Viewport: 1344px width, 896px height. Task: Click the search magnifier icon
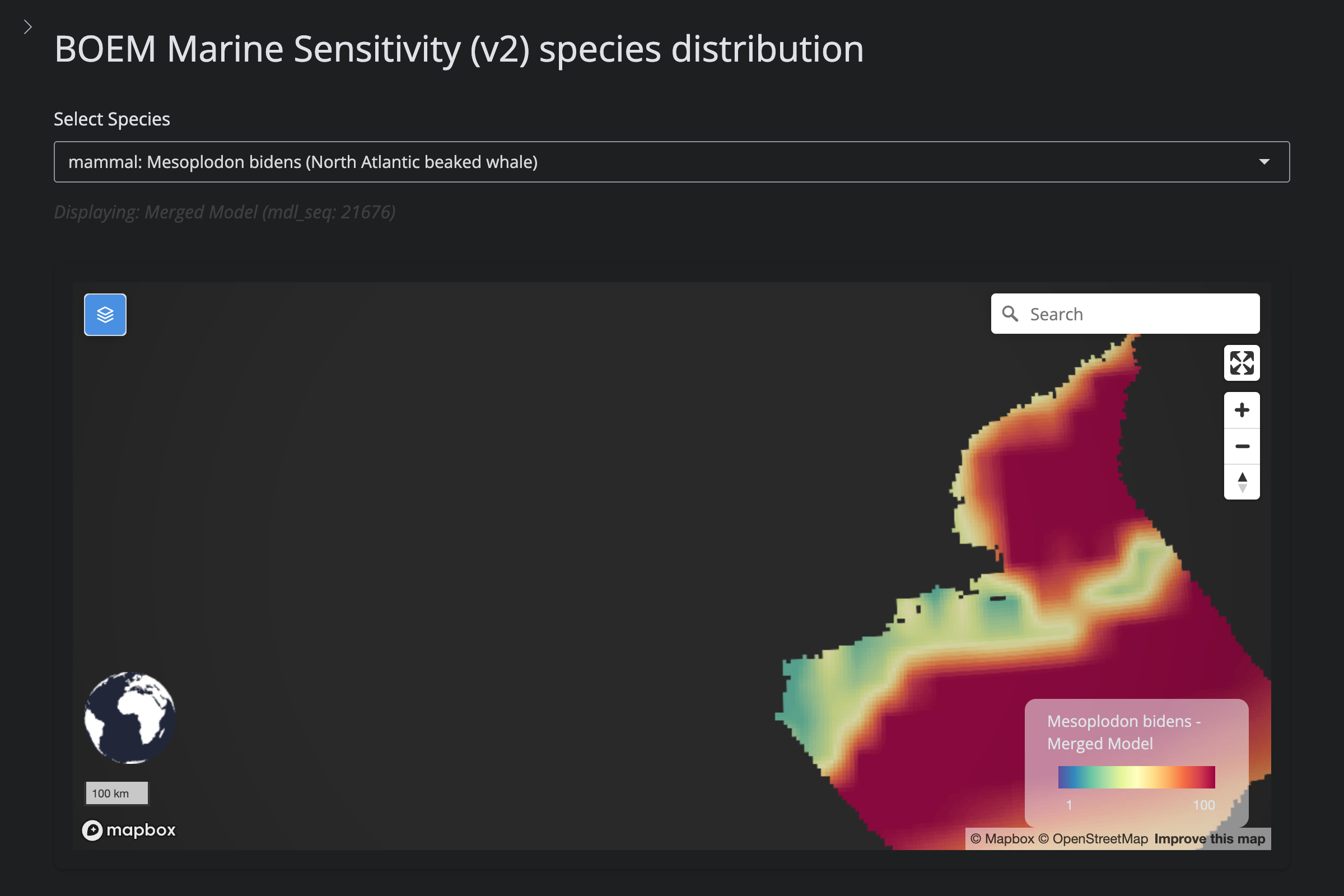(x=1010, y=314)
